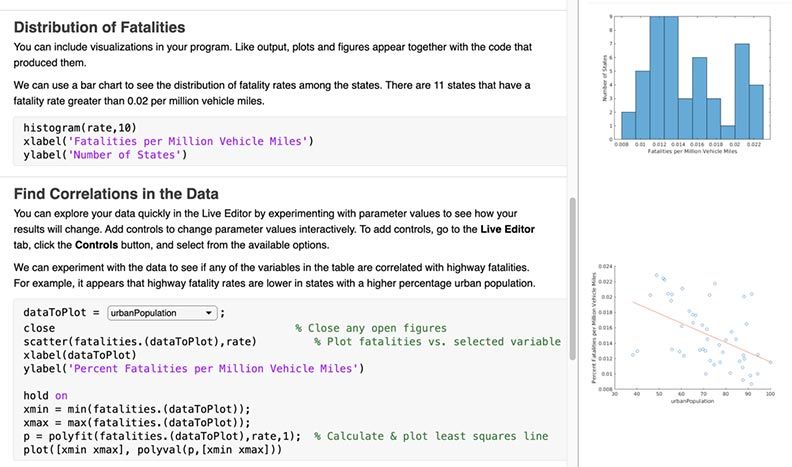Viewport: 792px width, 467px height.
Task: Click the plot([xmin xmax]...) code line
Action: [153, 451]
